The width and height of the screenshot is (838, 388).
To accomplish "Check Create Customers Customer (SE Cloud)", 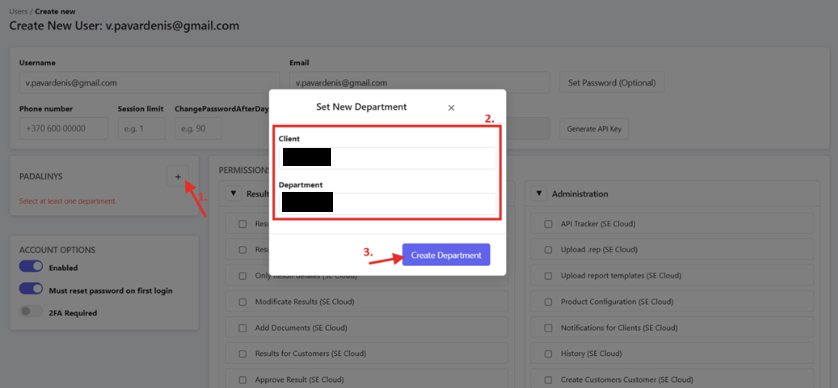I will (x=548, y=379).
